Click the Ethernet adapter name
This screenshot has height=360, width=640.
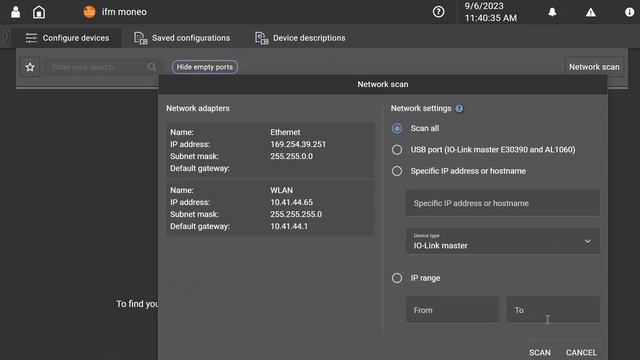285,132
